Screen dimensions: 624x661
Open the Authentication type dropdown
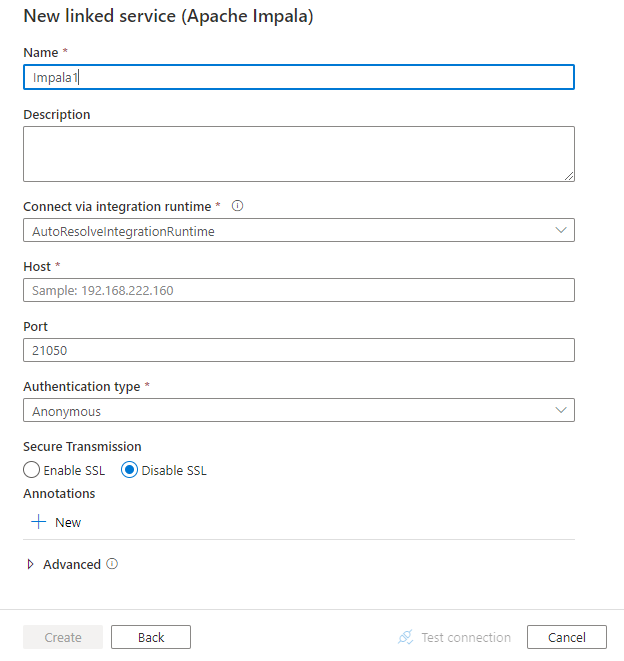(298, 411)
